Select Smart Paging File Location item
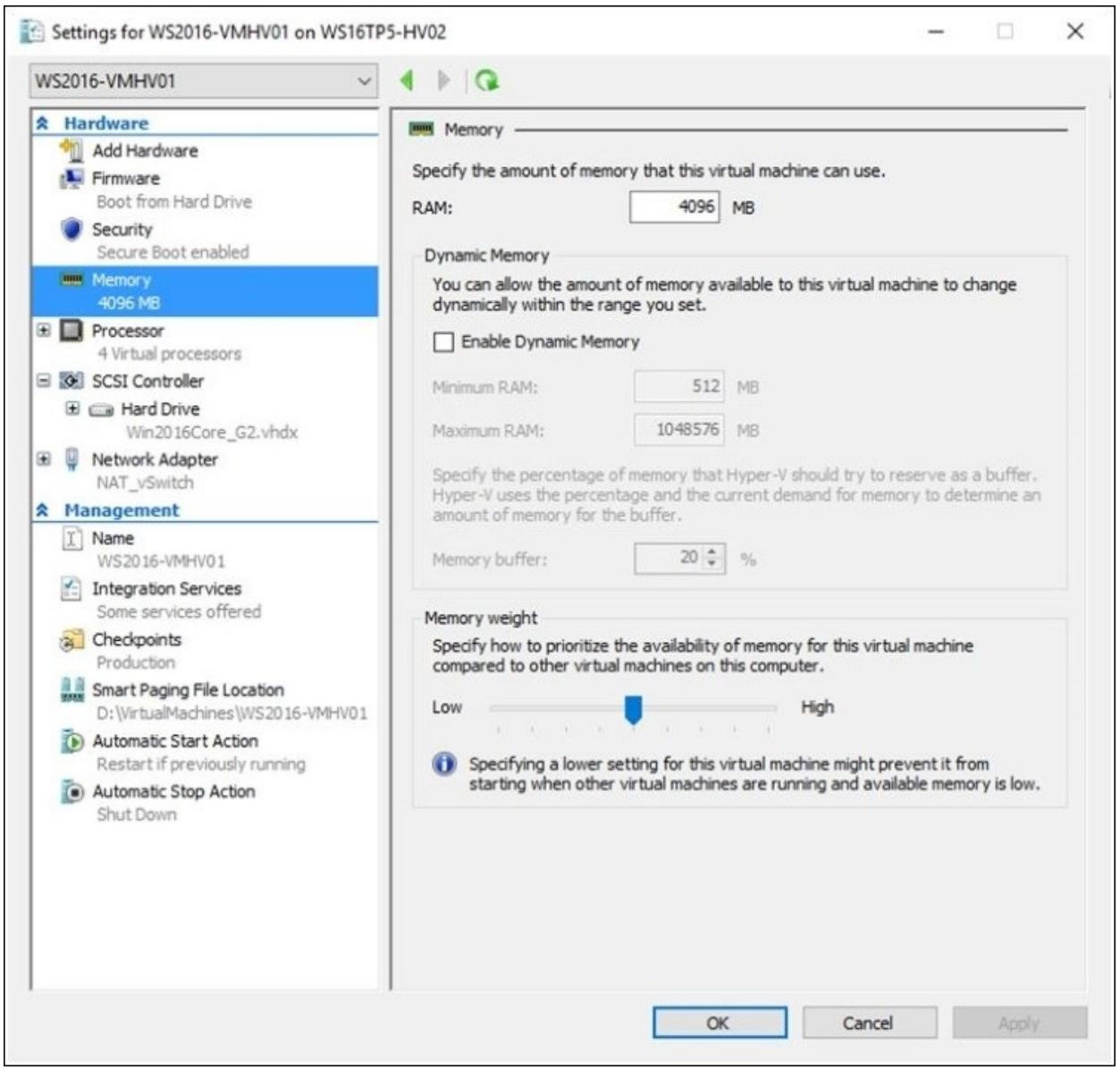This screenshot has height=1070, width=1120. 188,690
